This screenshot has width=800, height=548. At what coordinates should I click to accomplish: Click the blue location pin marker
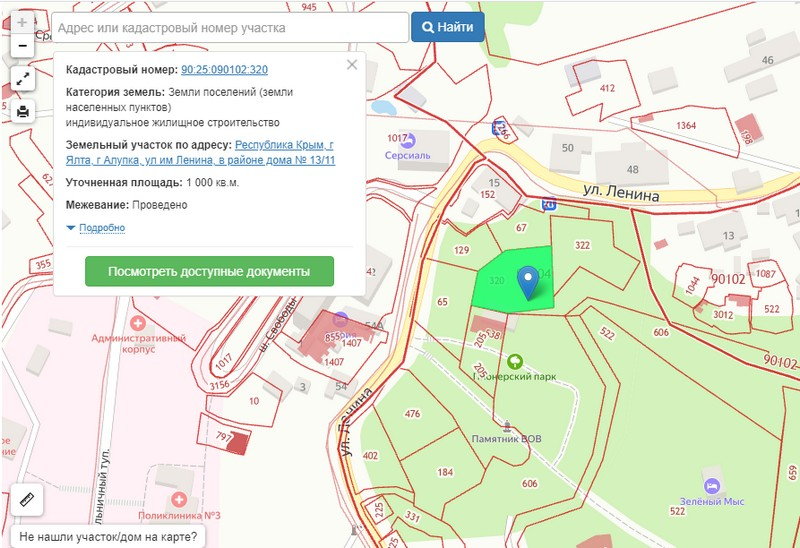pos(528,282)
